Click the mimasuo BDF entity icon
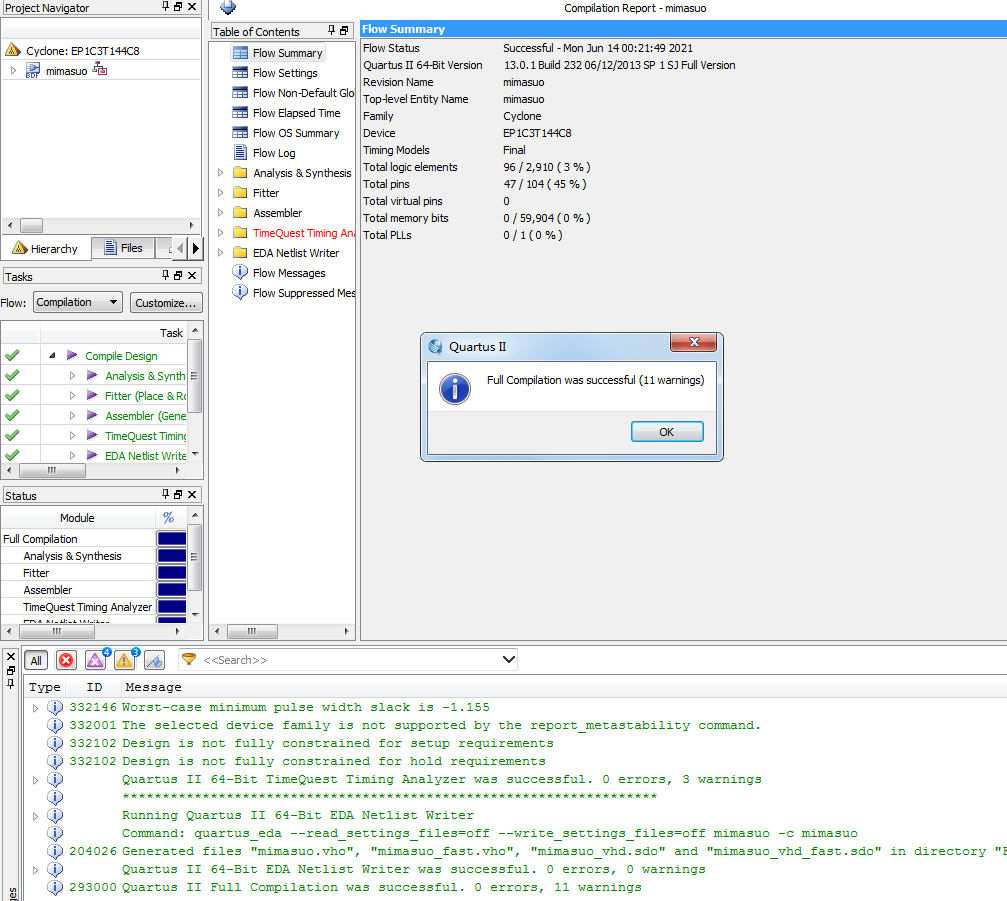This screenshot has width=1007, height=901. click(x=33, y=71)
